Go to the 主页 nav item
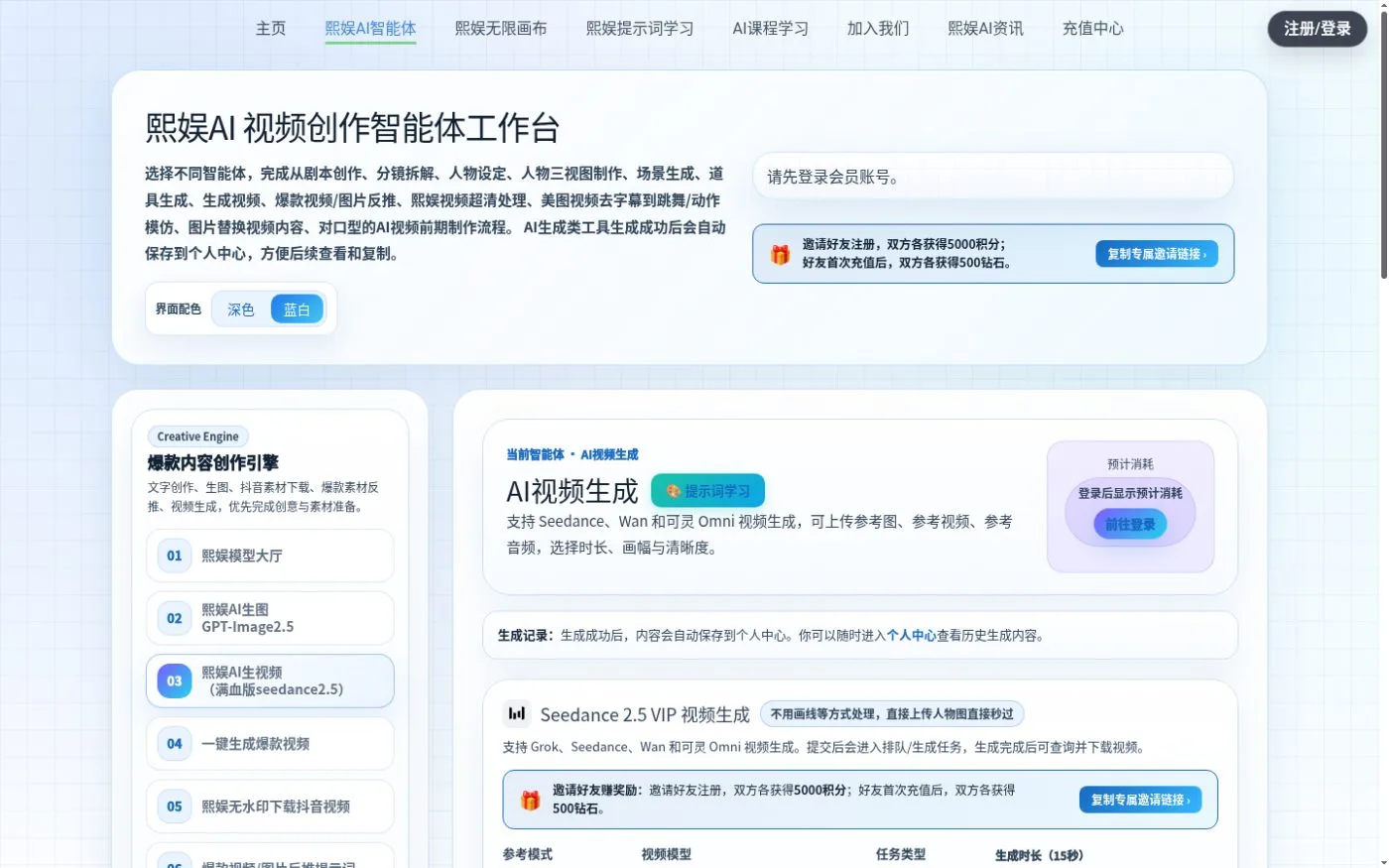This screenshot has width=1389, height=868. coord(271,28)
